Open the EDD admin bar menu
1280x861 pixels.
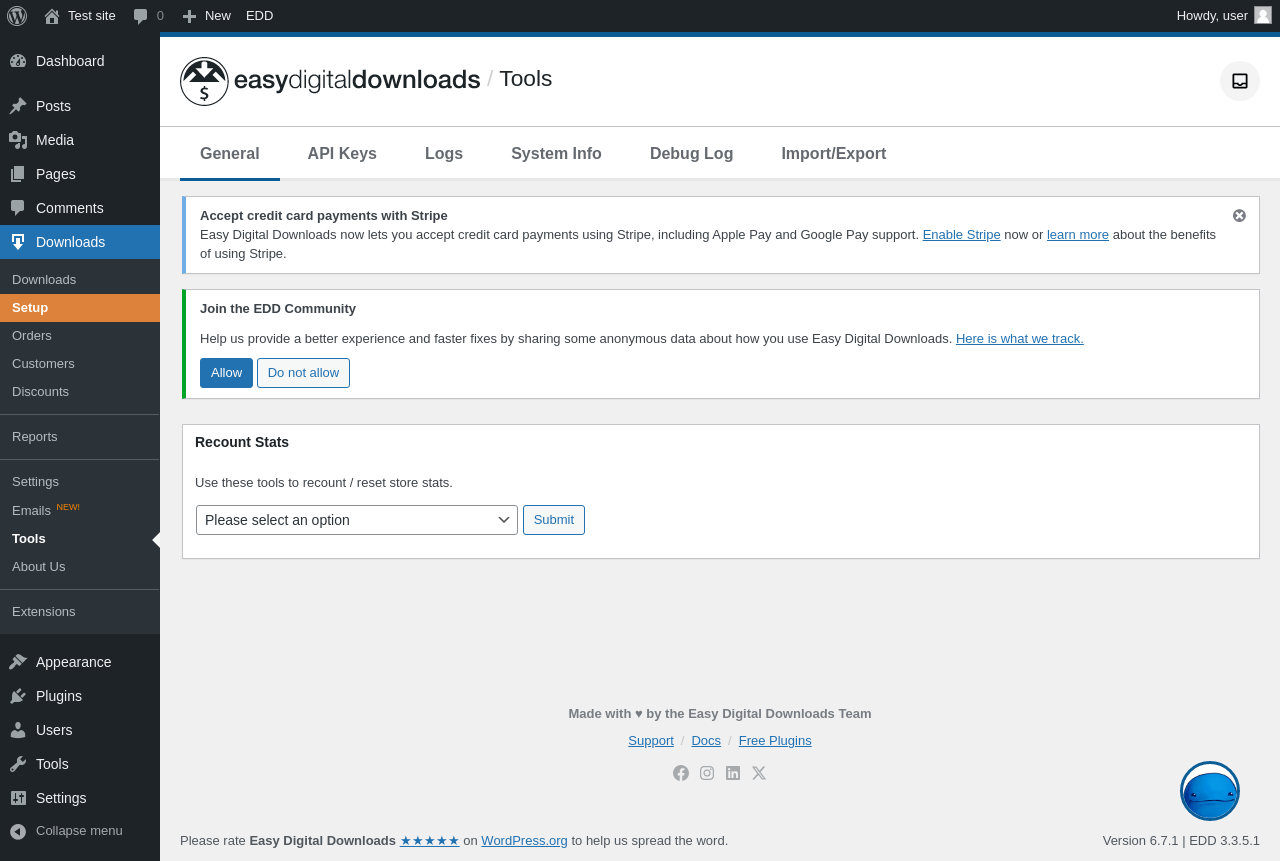260,16
